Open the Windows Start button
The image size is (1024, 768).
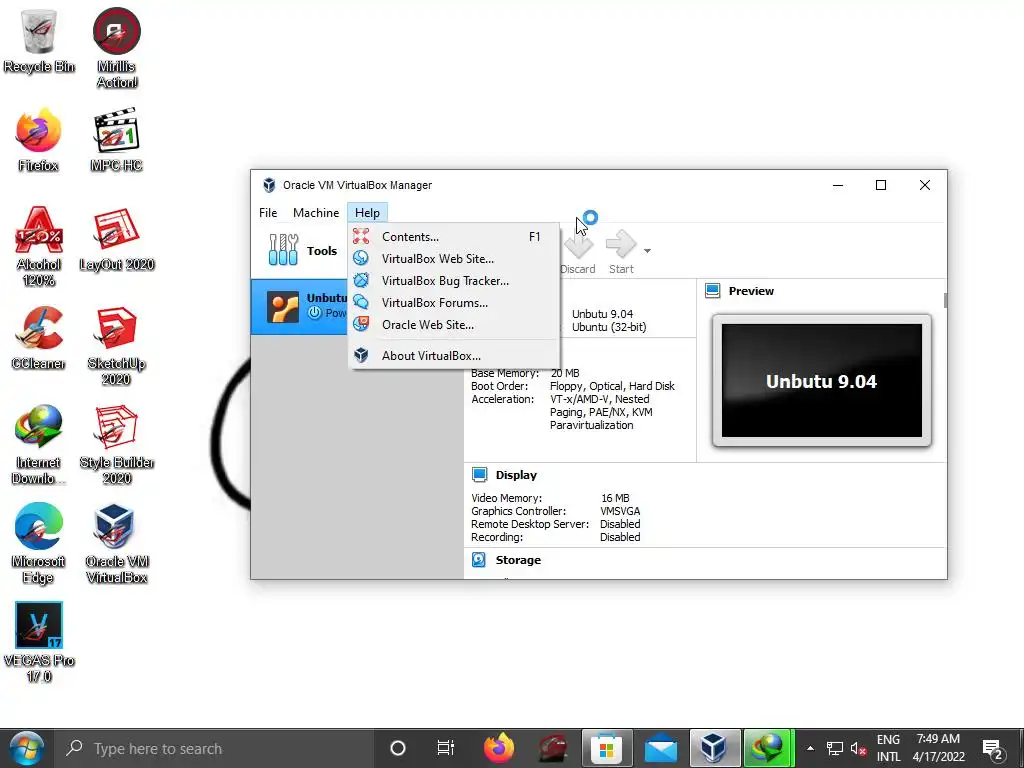coord(25,748)
